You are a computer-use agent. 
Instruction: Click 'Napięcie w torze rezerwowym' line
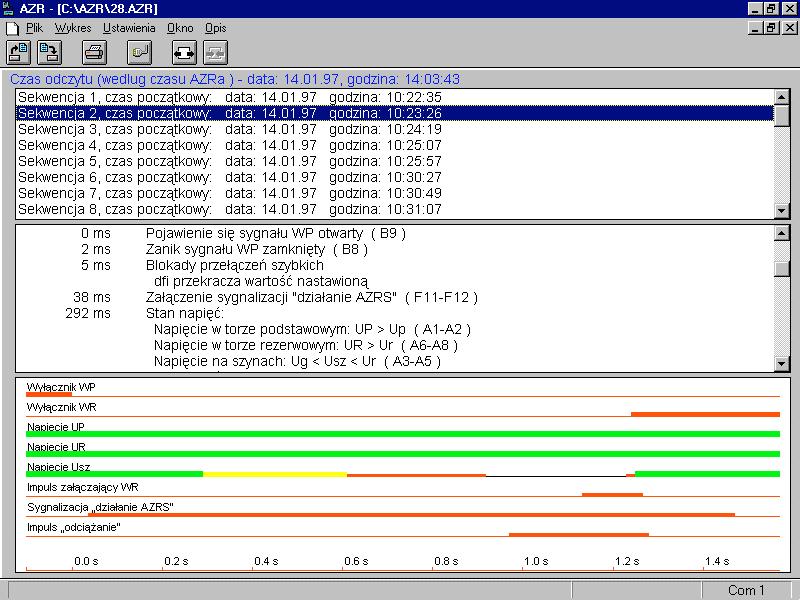[x=306, y=345]
